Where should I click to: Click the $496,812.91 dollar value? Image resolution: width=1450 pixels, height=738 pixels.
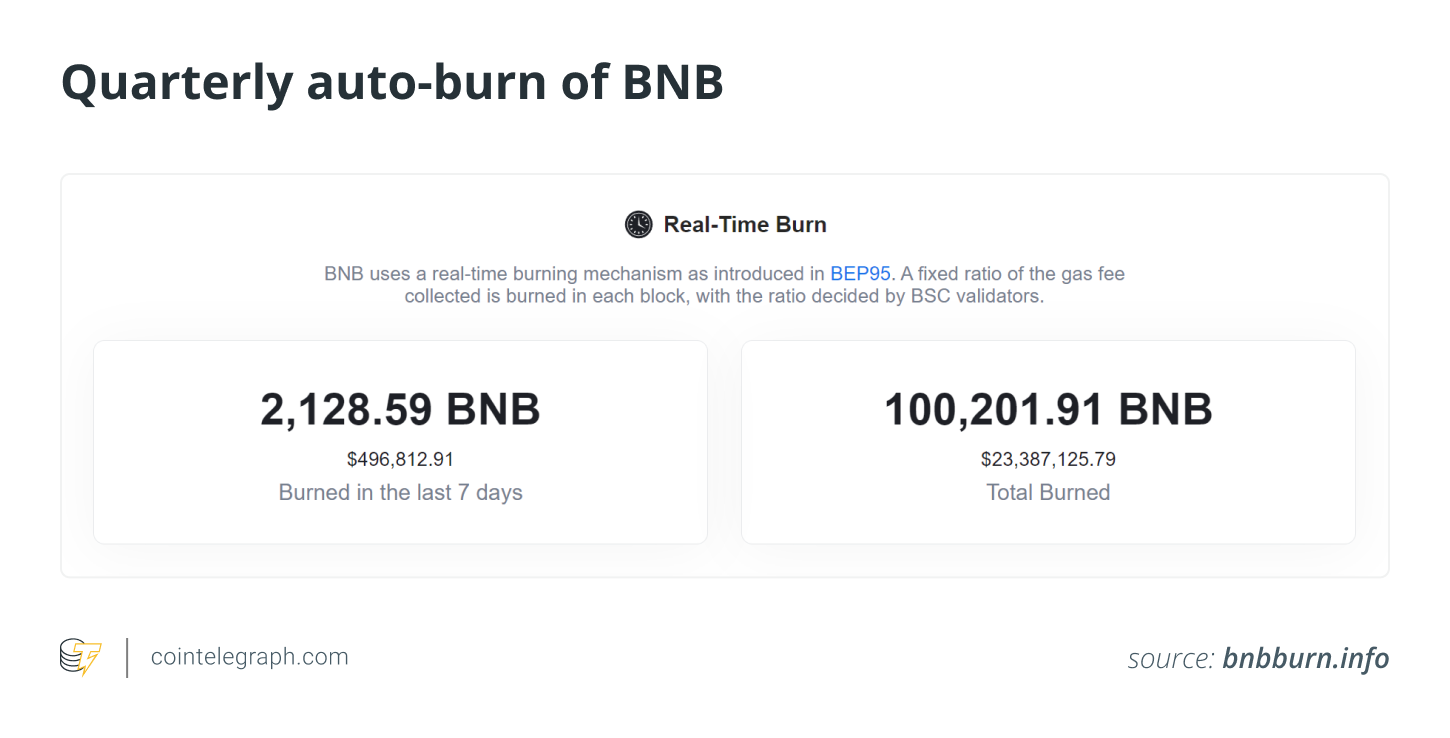pyautogui.click(x=400, y=460)
